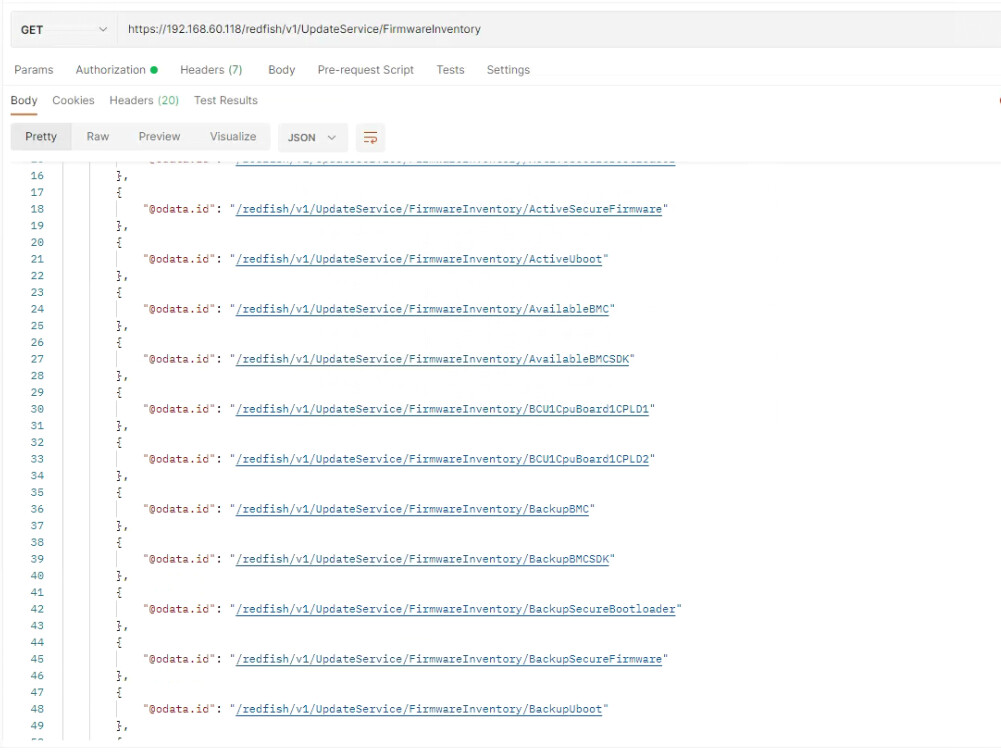Open the Authorization tab
Viewport: 1001px width, 754px height.
click(x=116, y=70)
